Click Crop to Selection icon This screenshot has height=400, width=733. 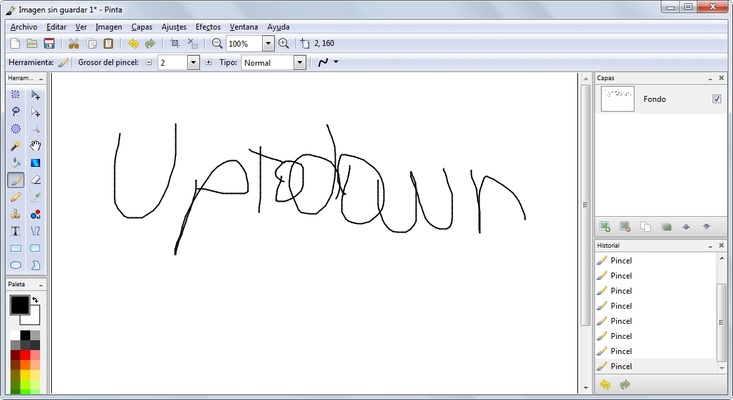(175, 43)
